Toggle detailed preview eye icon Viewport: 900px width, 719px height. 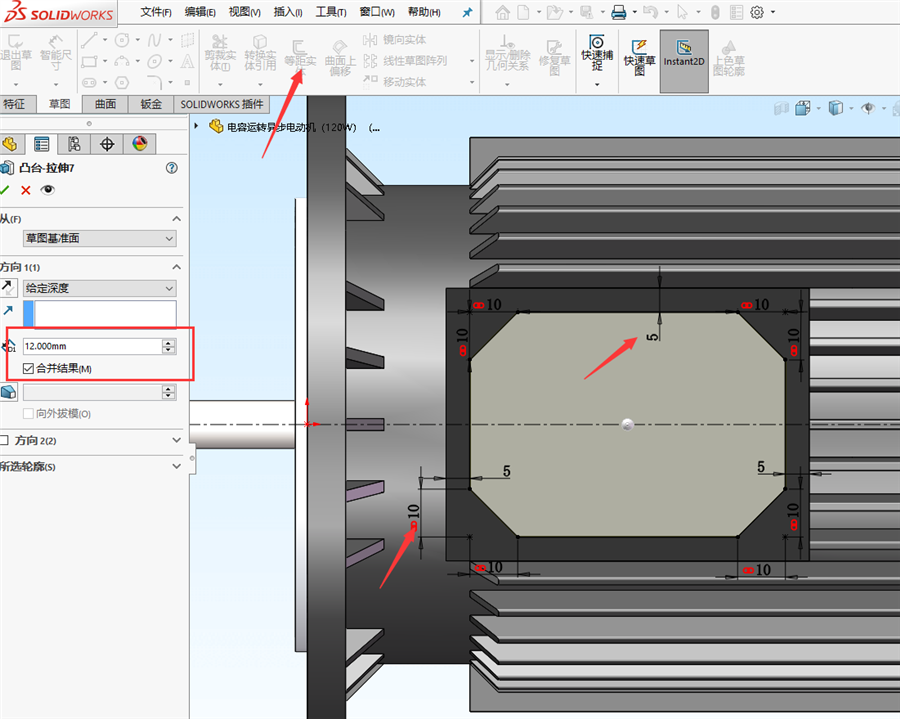(48, 190)
